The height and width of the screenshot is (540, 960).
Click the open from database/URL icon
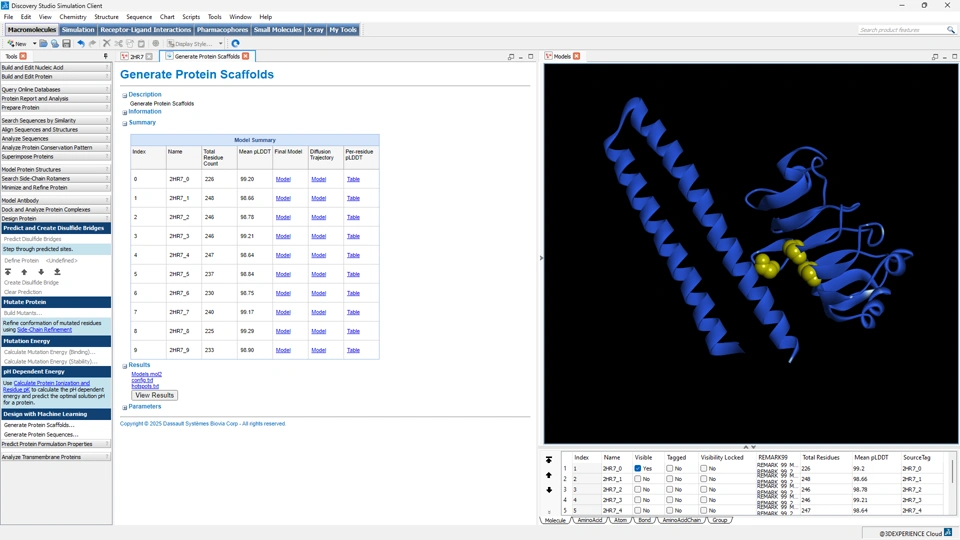[x=54, y=43]
